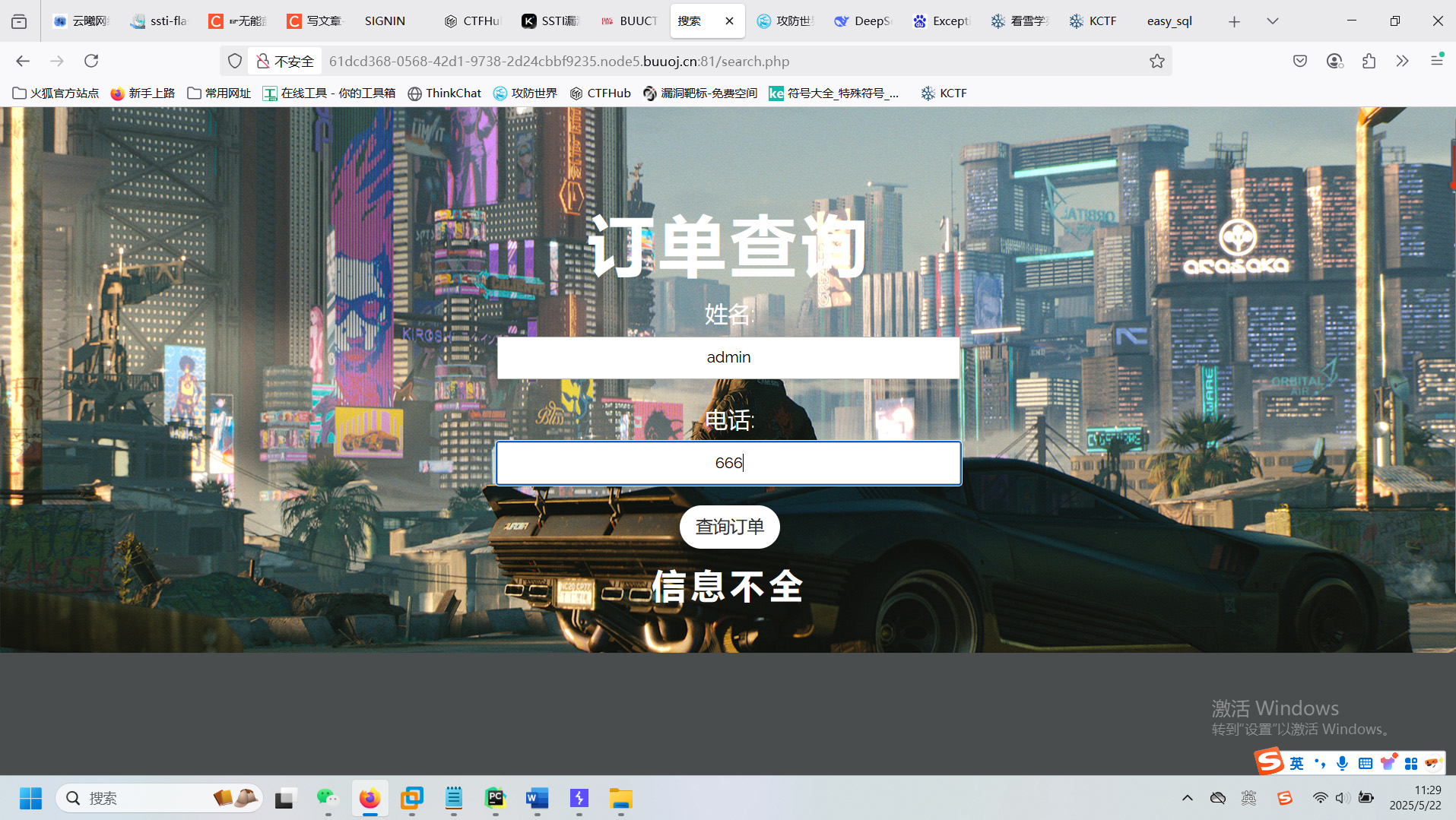Viewport: 1456px width, 820px height.
Task: Open the Notepad icon on taskbar
Action: (x=454, y=798)
